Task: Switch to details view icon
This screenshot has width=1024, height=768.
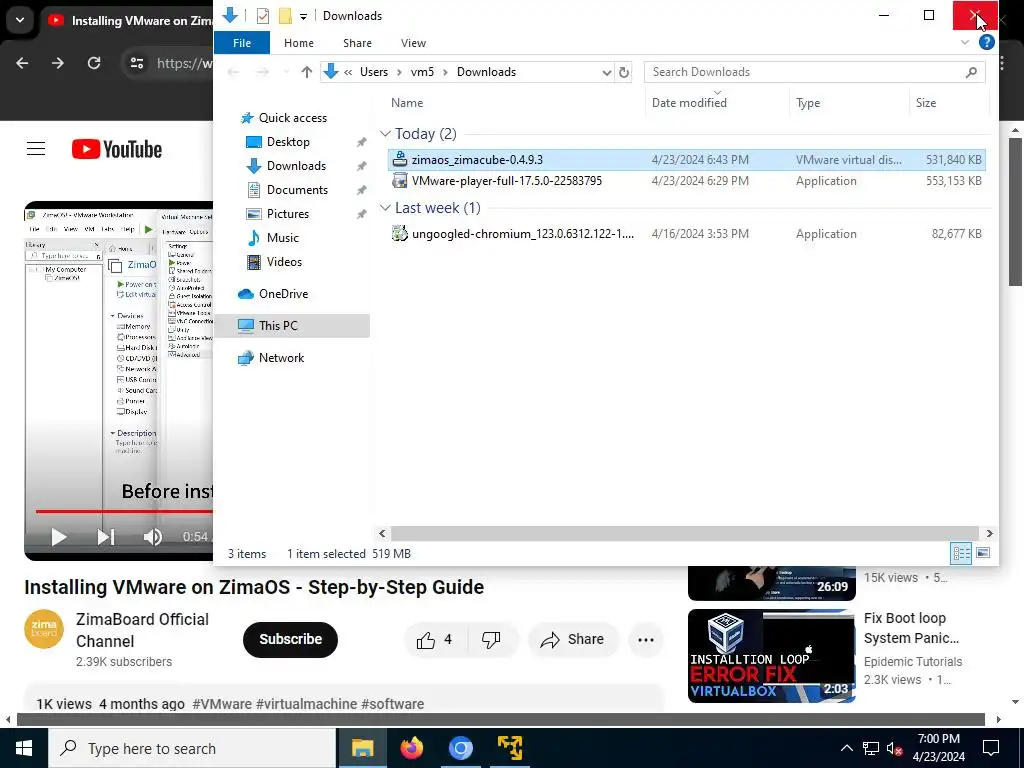Action: [x=961, y=554]
